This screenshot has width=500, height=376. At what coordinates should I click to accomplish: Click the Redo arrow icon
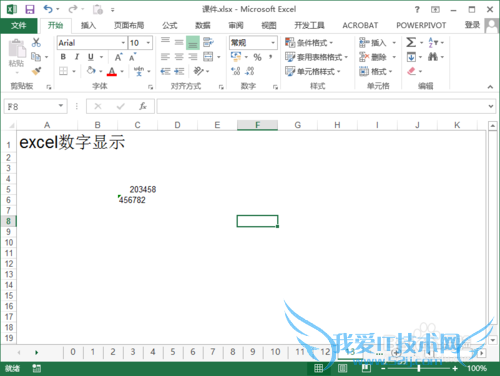click(x=73, y=9)
